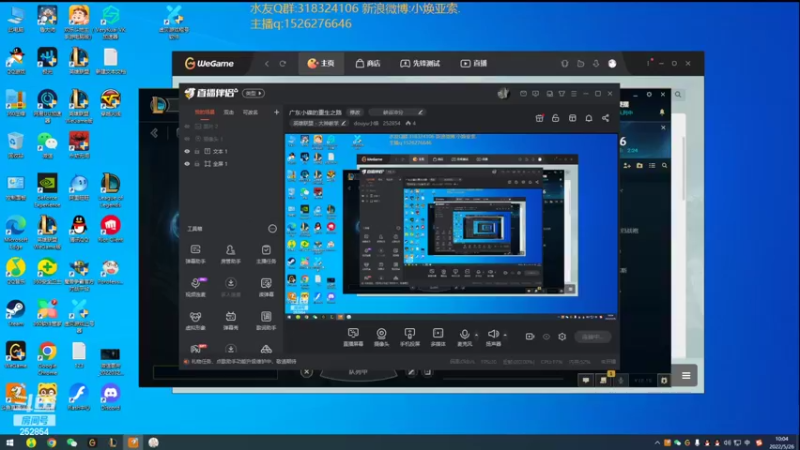
Task: Click the 修改 button next to the room title
Action: 355,112
